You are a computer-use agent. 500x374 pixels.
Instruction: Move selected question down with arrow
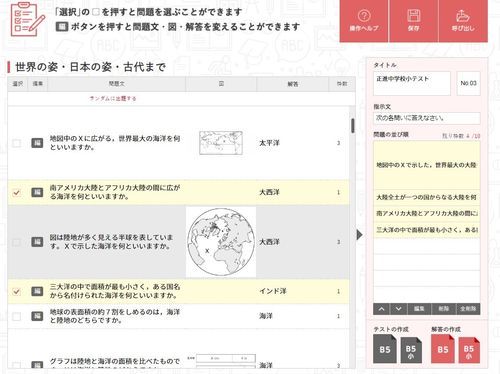398,309
